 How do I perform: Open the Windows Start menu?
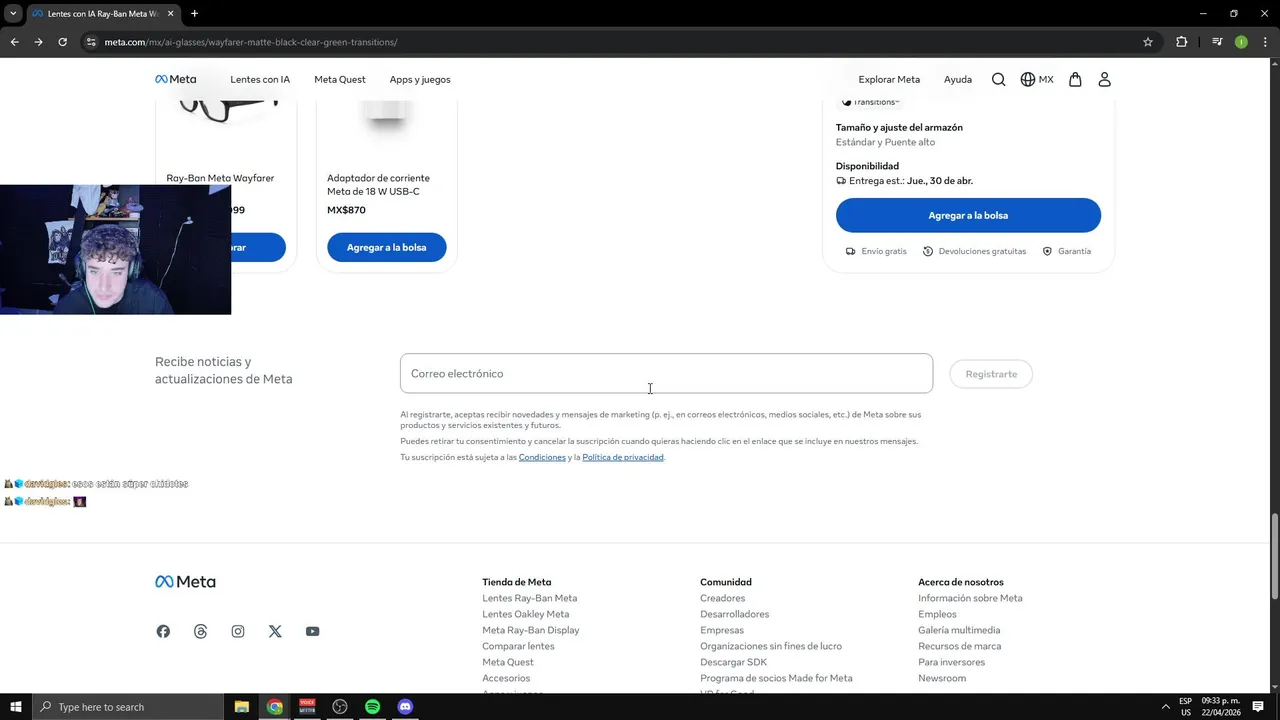(x=15, y=707)
